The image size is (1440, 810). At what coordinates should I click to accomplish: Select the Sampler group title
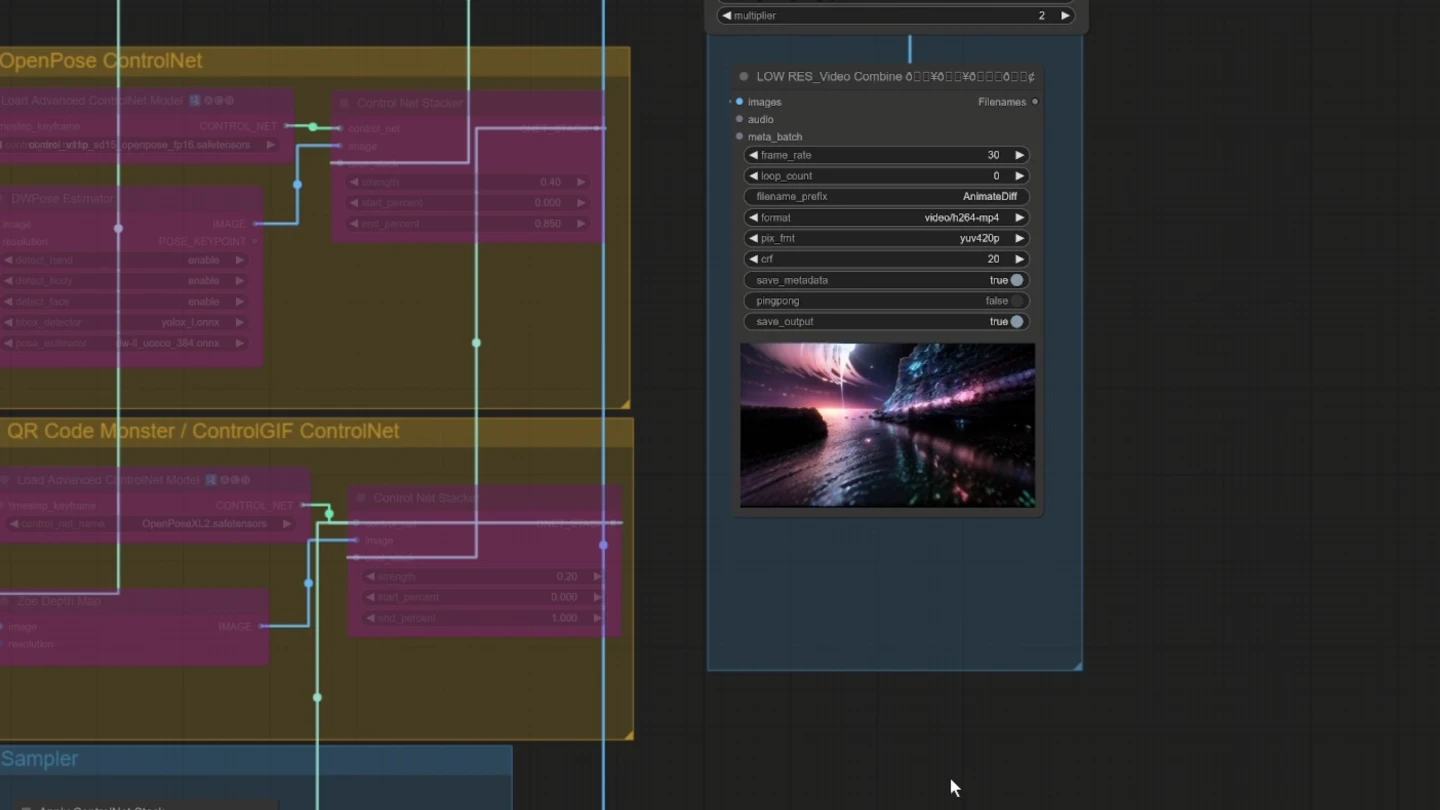(39, 759)
